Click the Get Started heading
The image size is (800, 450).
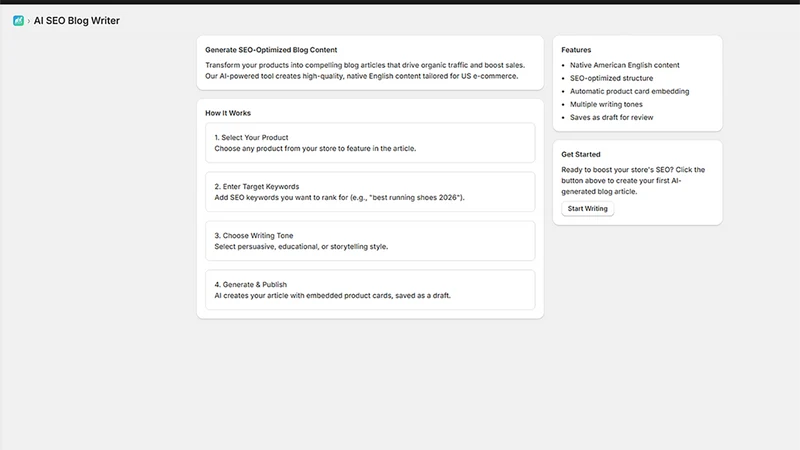pos(581,154)
